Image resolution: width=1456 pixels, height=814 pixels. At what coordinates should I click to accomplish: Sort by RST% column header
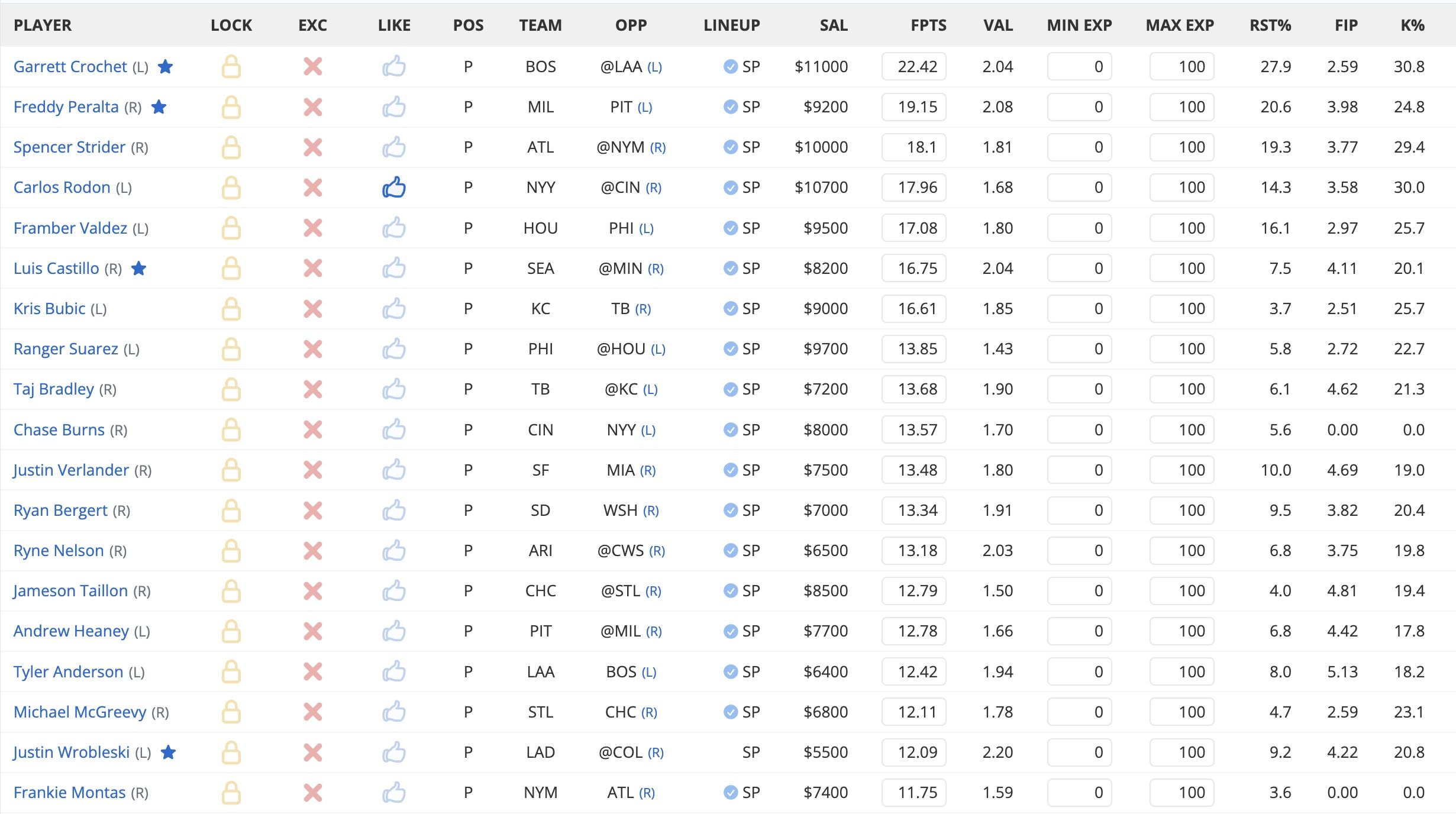point(1270,25)
